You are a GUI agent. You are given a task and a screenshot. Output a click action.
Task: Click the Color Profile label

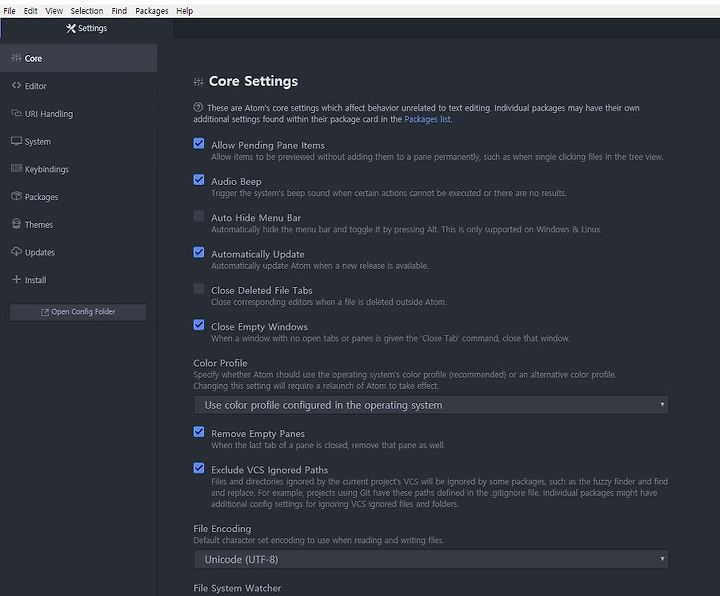point(220,363)
